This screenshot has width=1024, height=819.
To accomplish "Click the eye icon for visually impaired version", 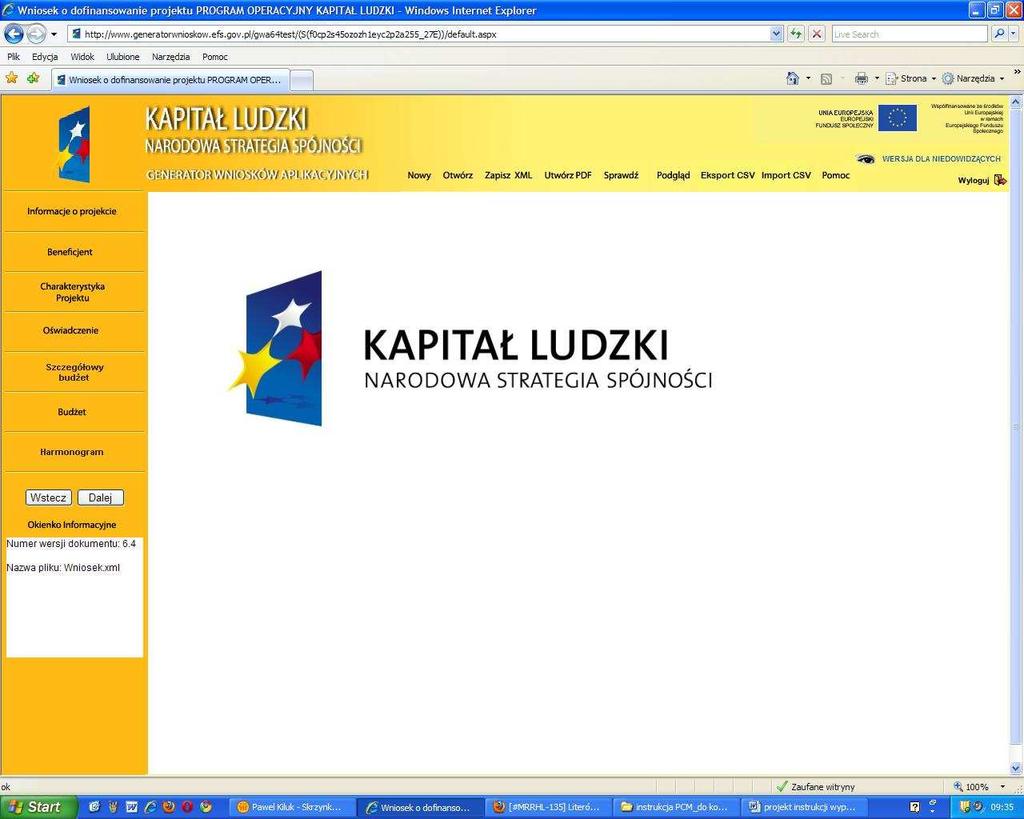I will tap(865, 159).
